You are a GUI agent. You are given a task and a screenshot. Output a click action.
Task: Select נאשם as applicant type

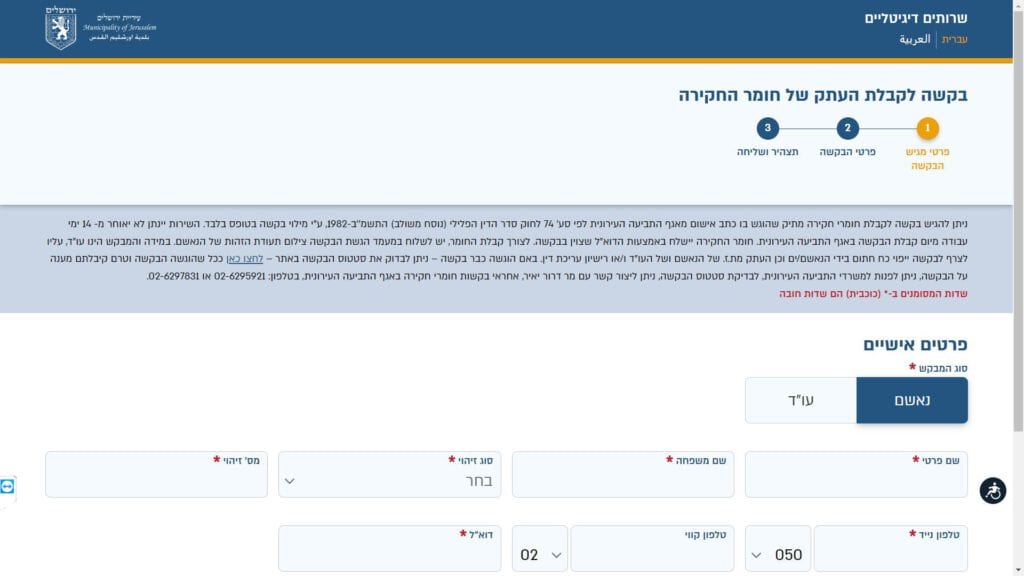pos(912,400)
